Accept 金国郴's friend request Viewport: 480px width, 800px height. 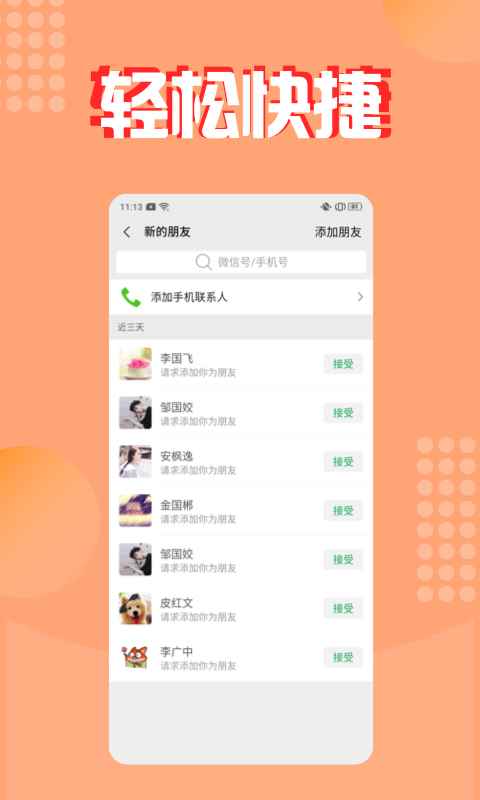[343, 511]
